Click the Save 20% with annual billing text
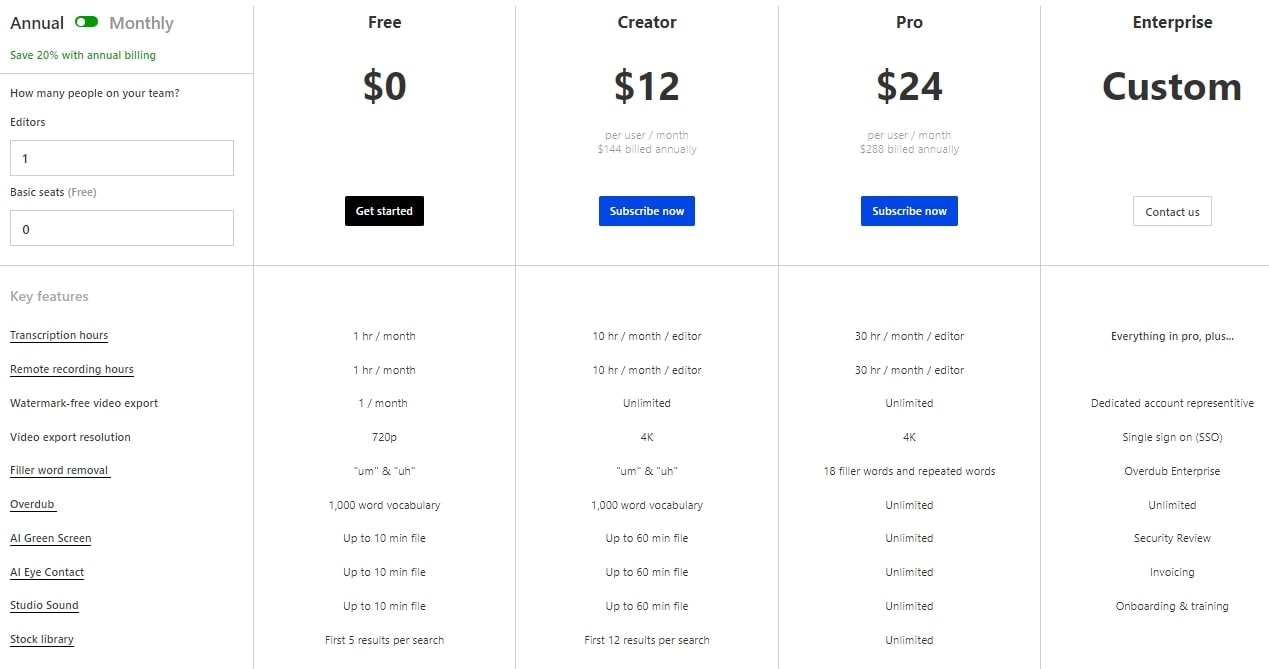This screenshot has height=669, width=1269. coord(83,55)
